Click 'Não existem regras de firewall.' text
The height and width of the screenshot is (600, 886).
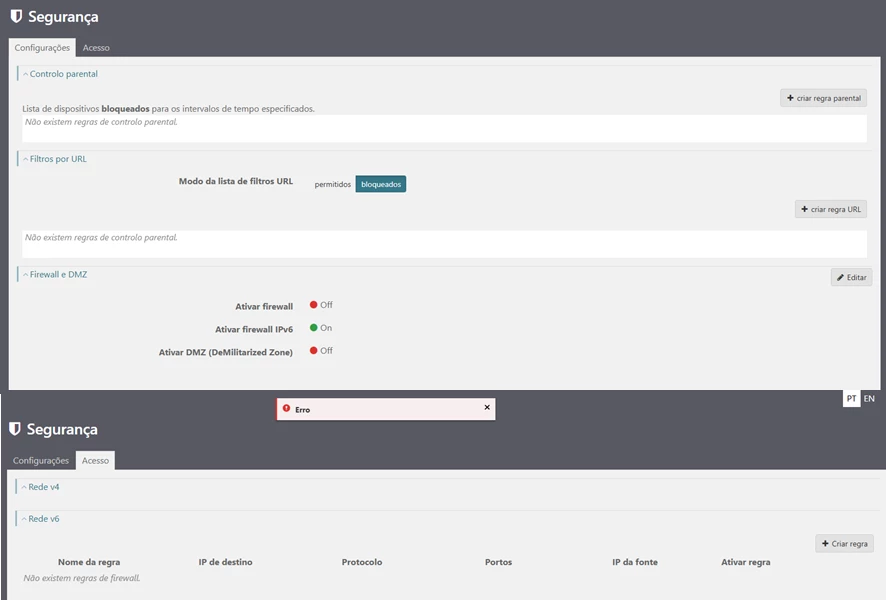coord(82,578)
